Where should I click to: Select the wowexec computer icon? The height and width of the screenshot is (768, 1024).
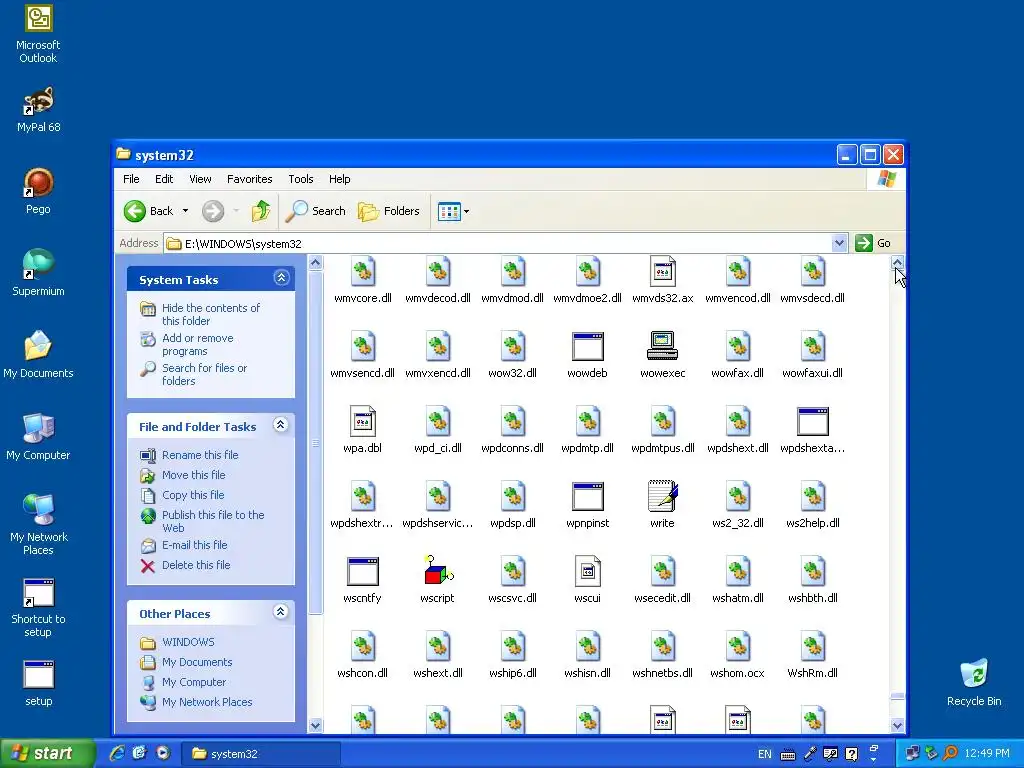point(662,345)
